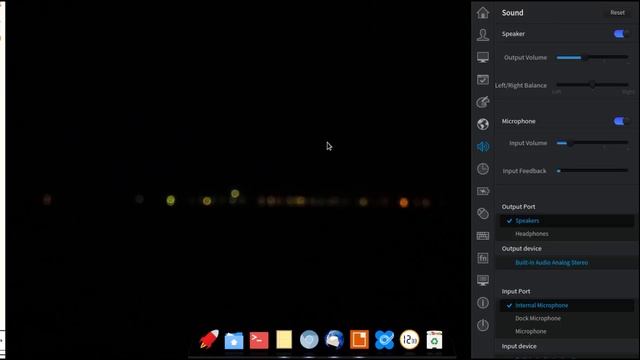Click the power button icon in sidebar
The image size is (640, 360).
click(x=482, y=325)
